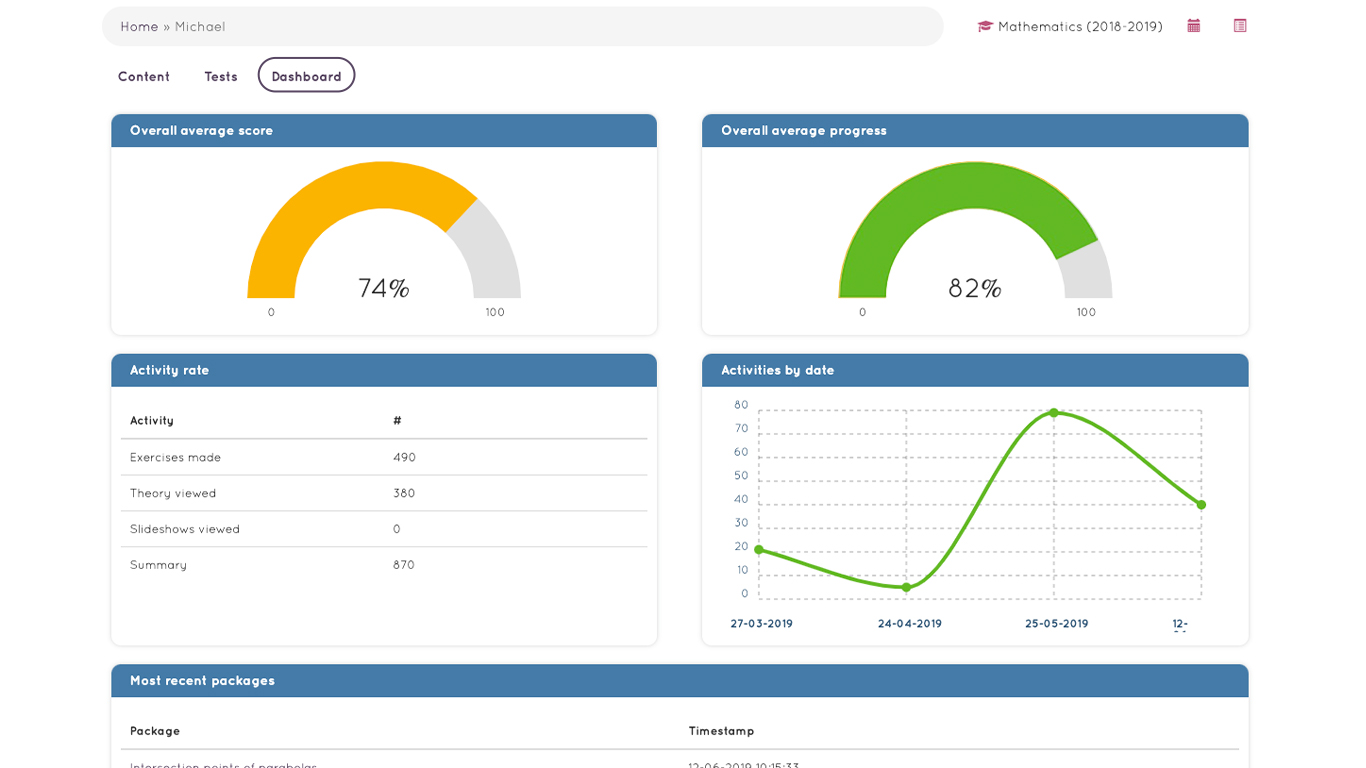Click the chart peak point at 25-05-2019
This screenshot has height=768, width=1366.
(1054, 412)
